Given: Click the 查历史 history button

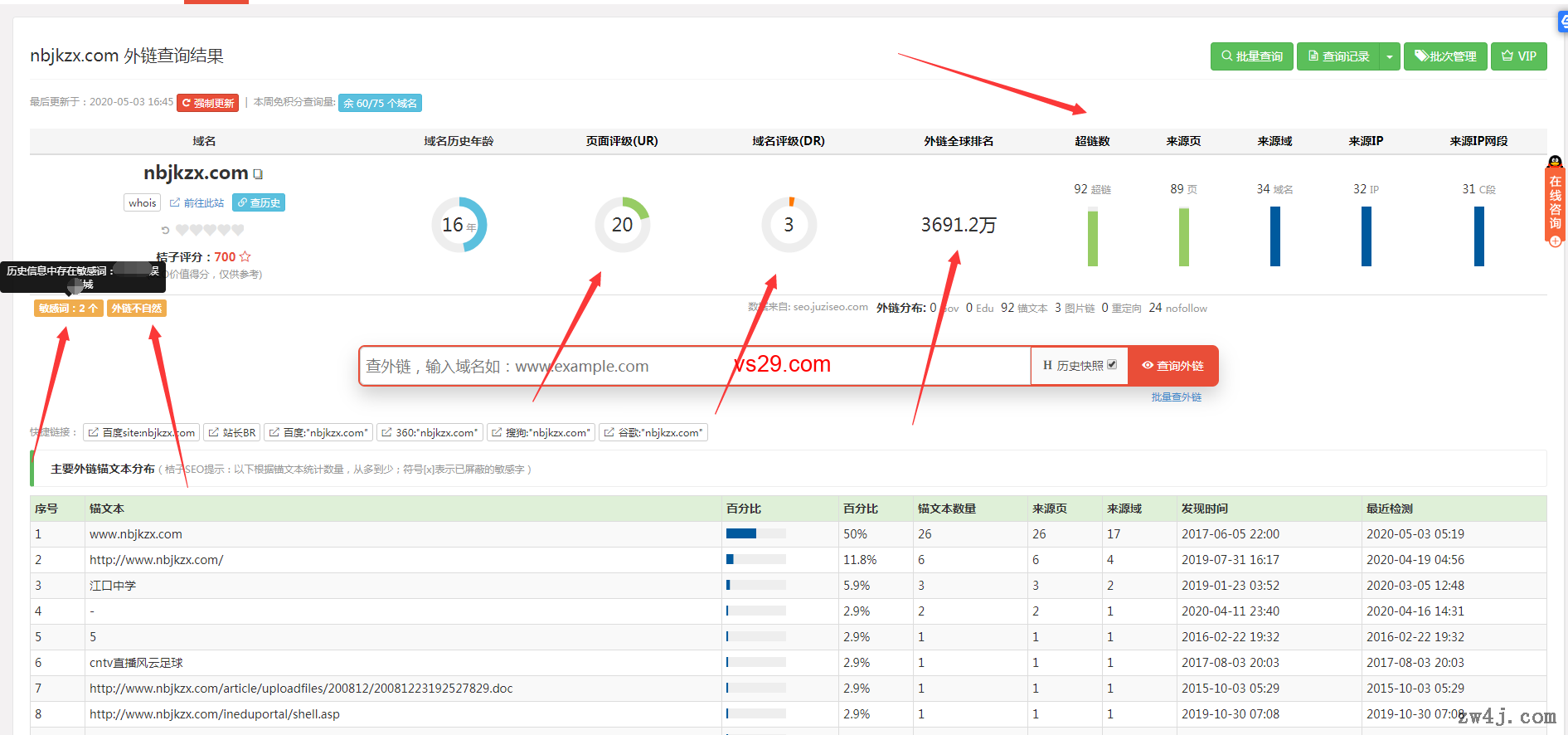Looking at the screenshot, I should pyautogui.click(x=259, y=202).
